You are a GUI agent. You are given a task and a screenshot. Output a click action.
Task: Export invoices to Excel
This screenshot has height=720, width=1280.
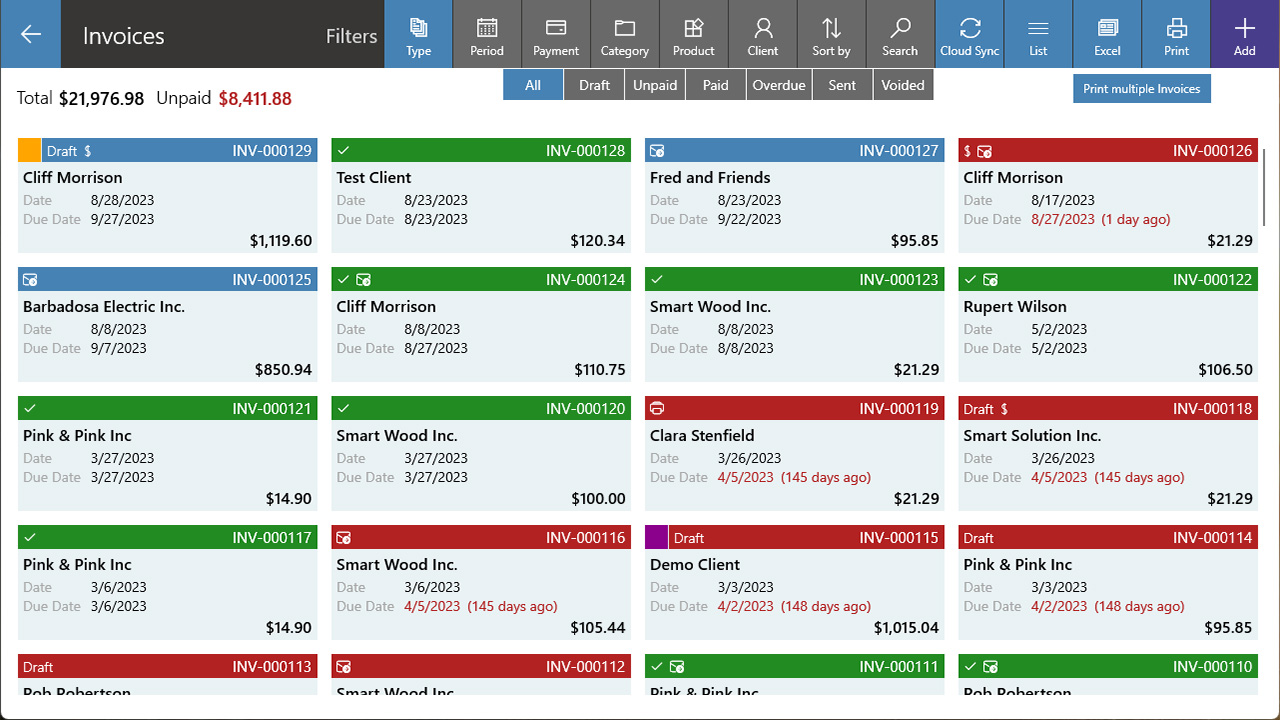click(x=1107, y=34)
